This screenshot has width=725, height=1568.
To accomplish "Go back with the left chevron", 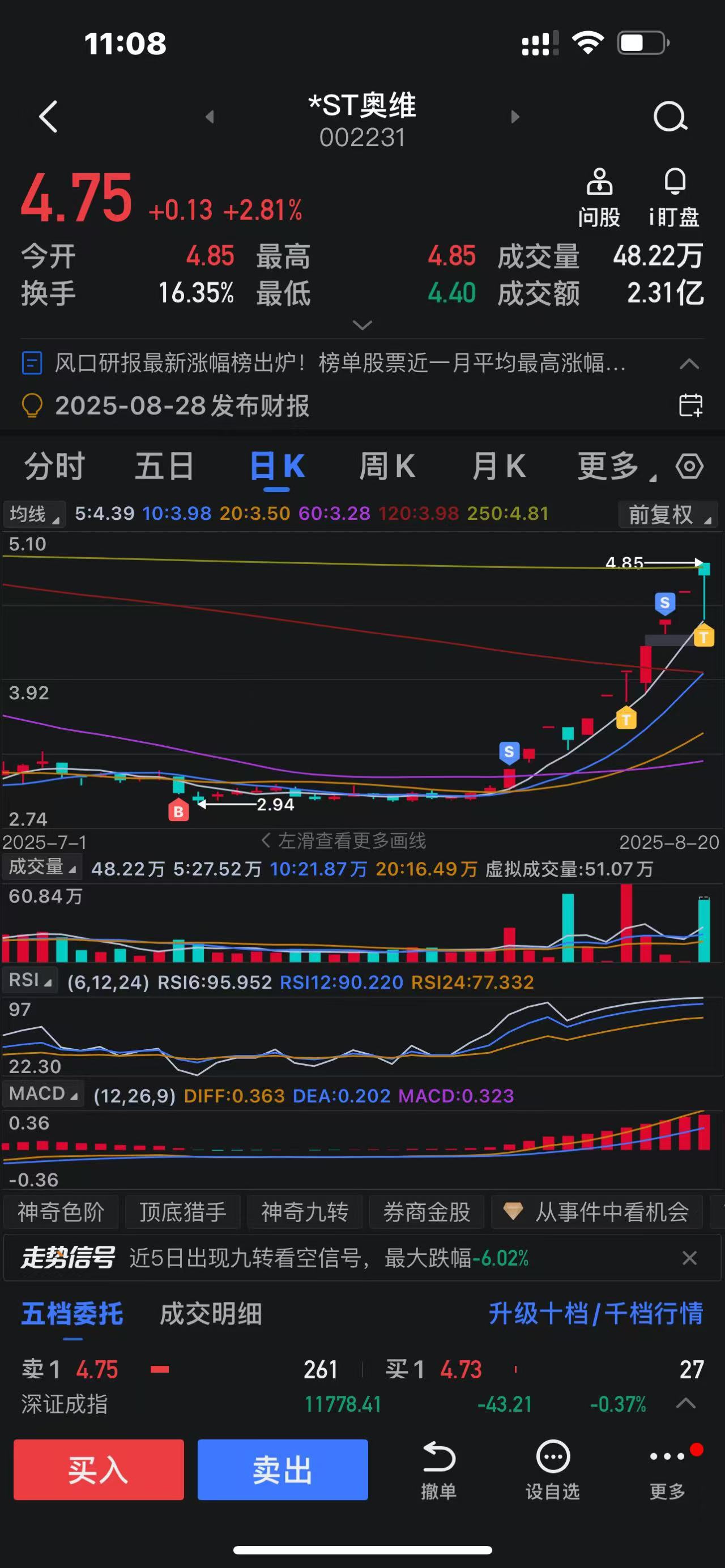I will [x=48, y=116].
